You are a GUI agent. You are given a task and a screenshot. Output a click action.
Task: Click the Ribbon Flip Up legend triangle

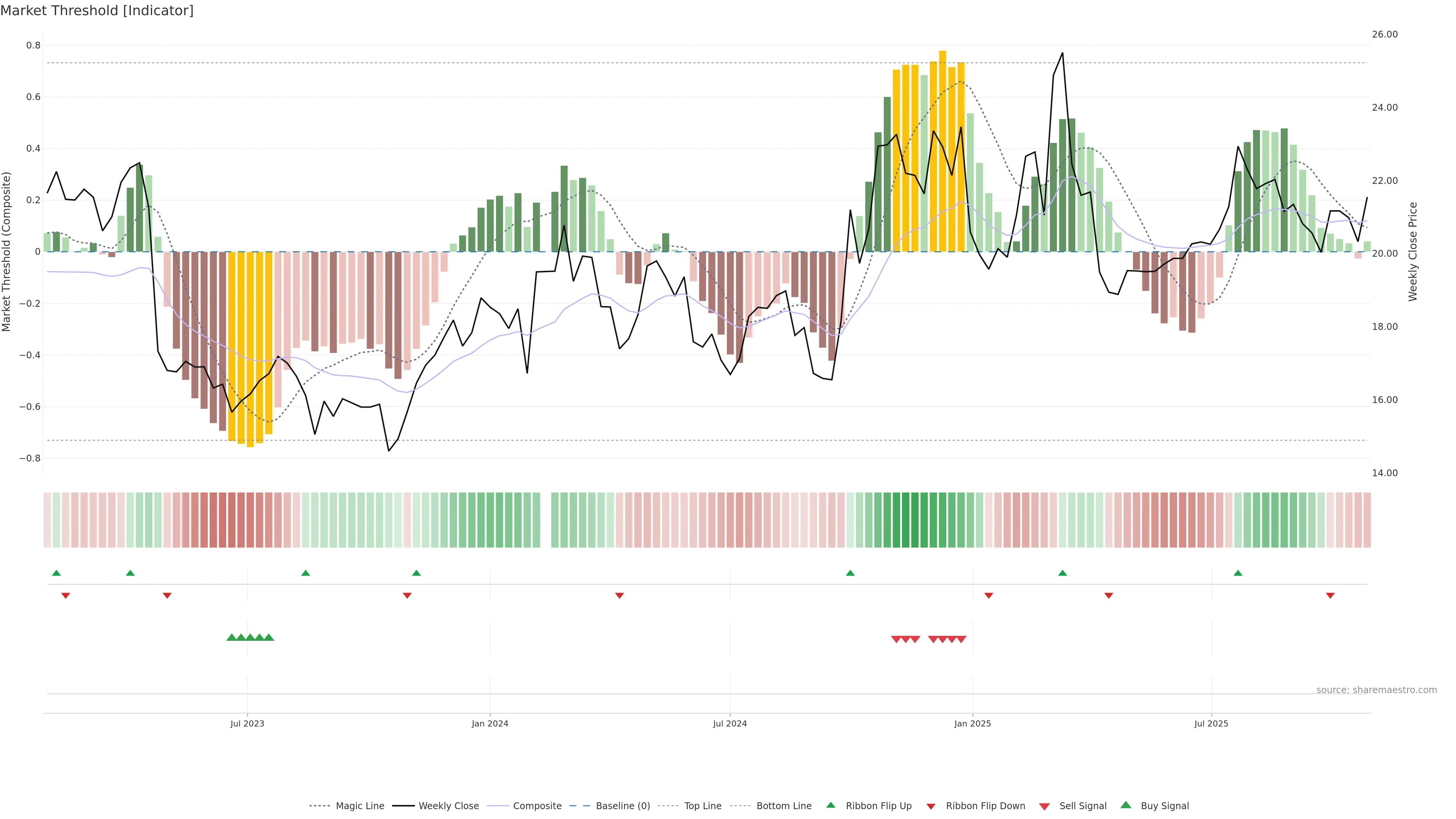point(830,805)
